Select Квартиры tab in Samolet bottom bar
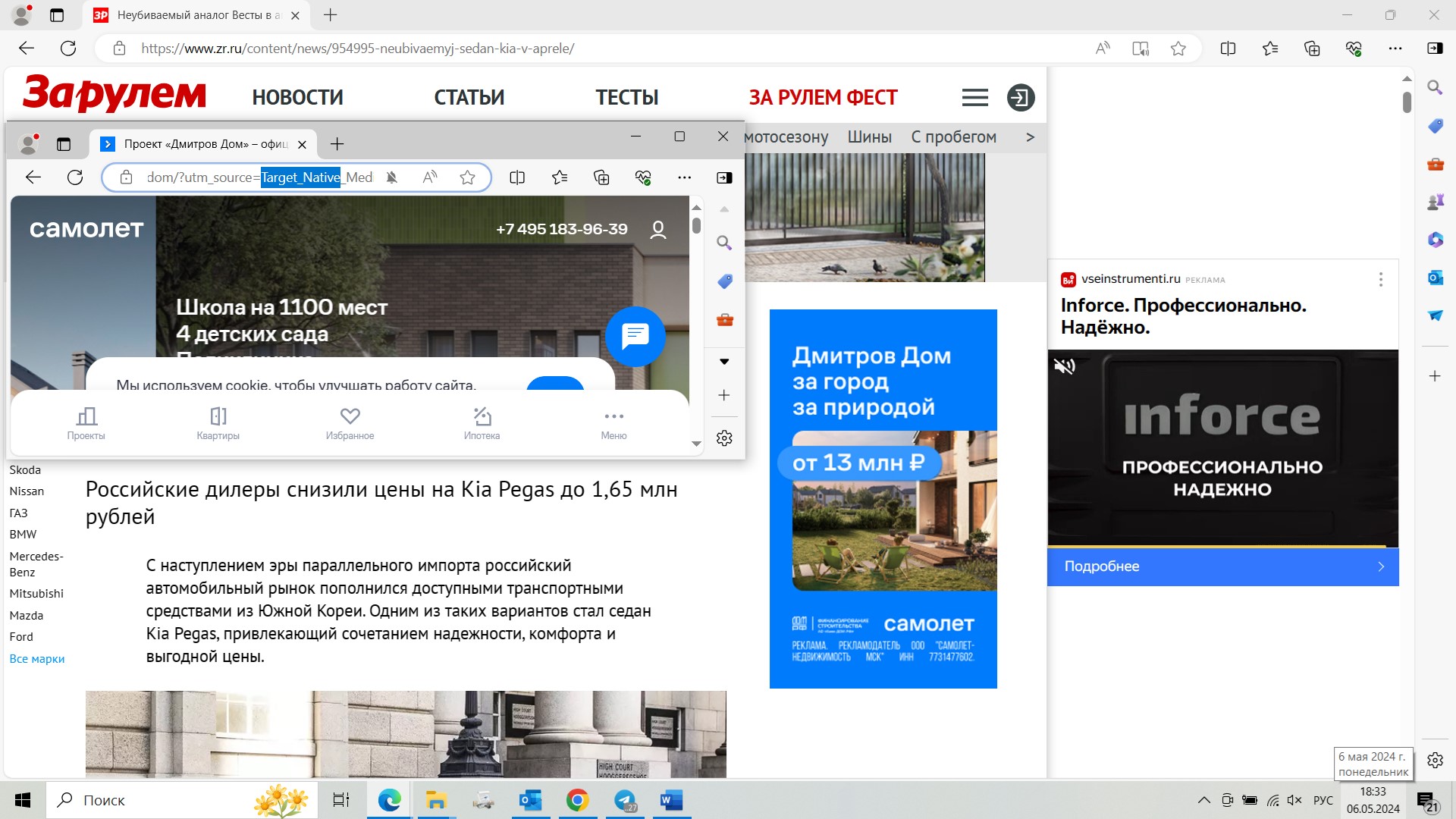1456x819 pixels. pos(218,424)
